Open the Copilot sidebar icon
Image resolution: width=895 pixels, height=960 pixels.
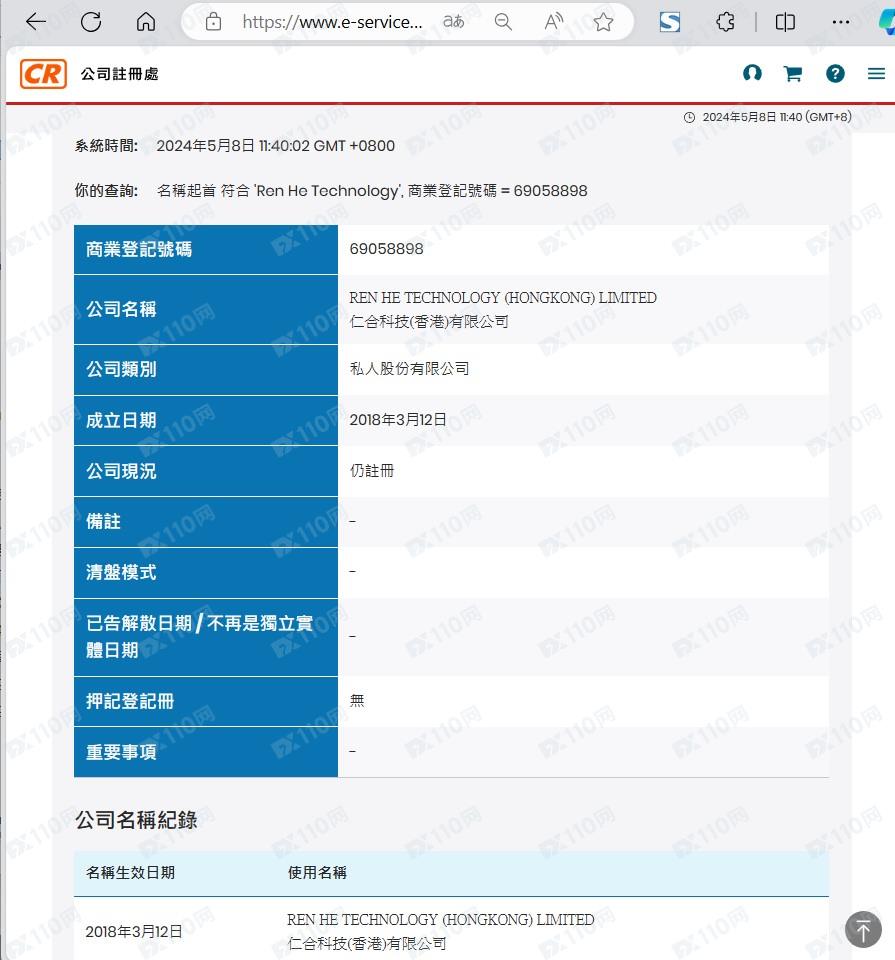point(885,22)
